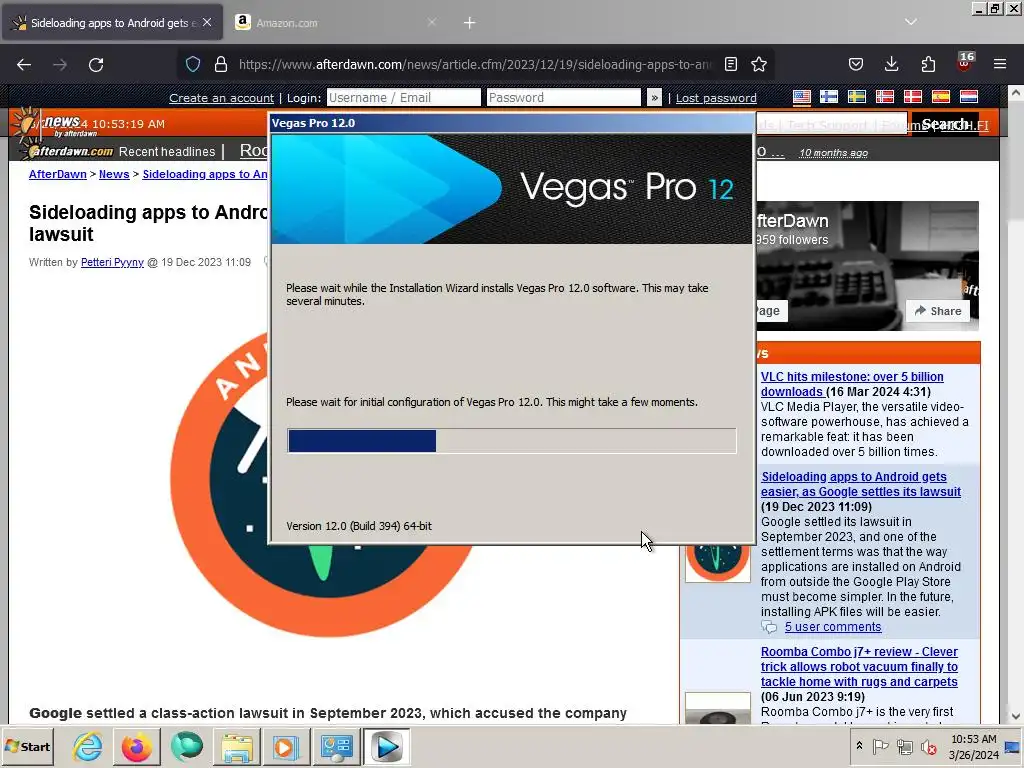The image size is (1024, 768).
Task: Open the Petteri Pyyny author link
Action: [x=112, y=262]
